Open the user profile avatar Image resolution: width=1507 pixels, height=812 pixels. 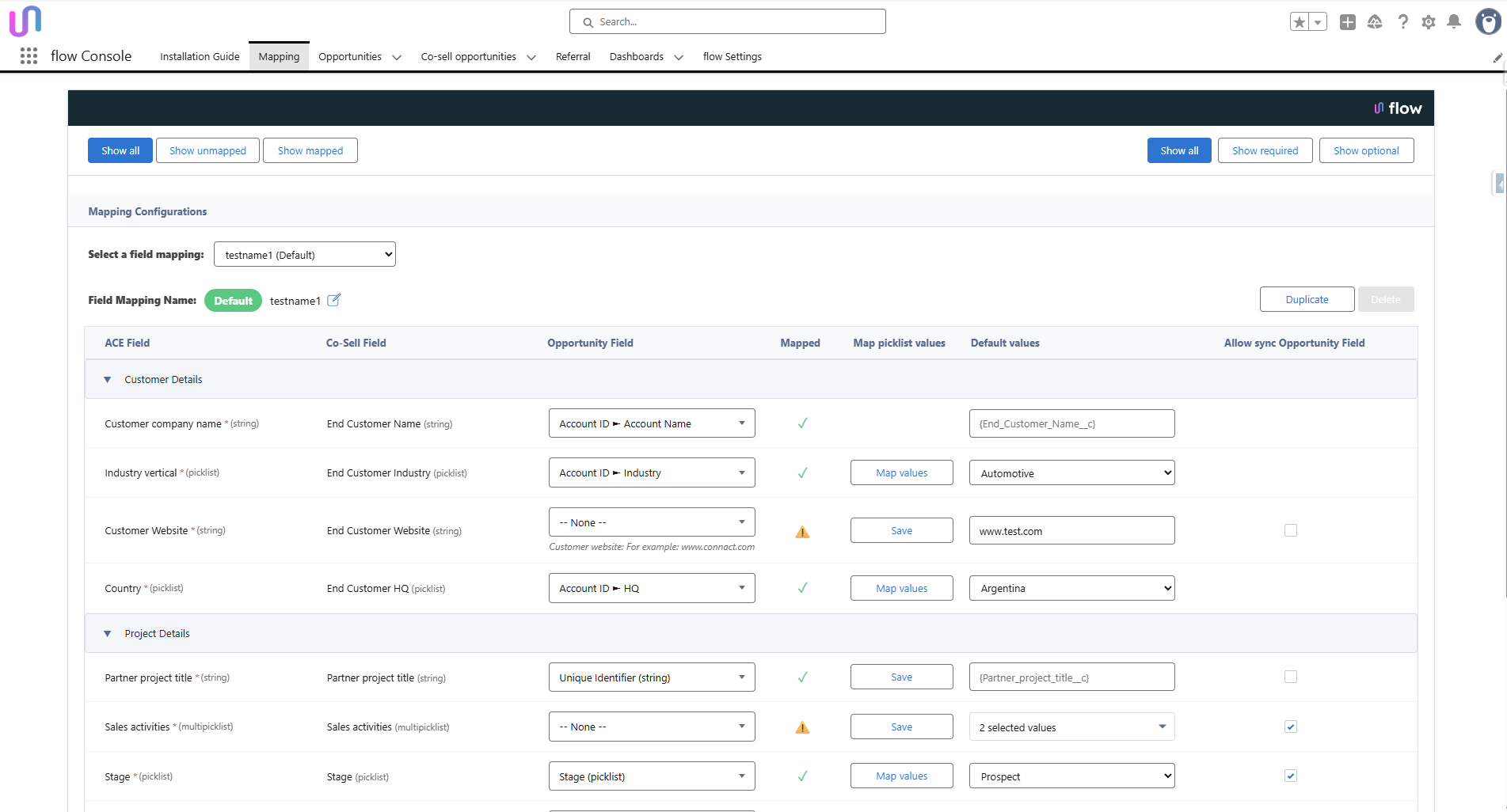[1487, 22]
